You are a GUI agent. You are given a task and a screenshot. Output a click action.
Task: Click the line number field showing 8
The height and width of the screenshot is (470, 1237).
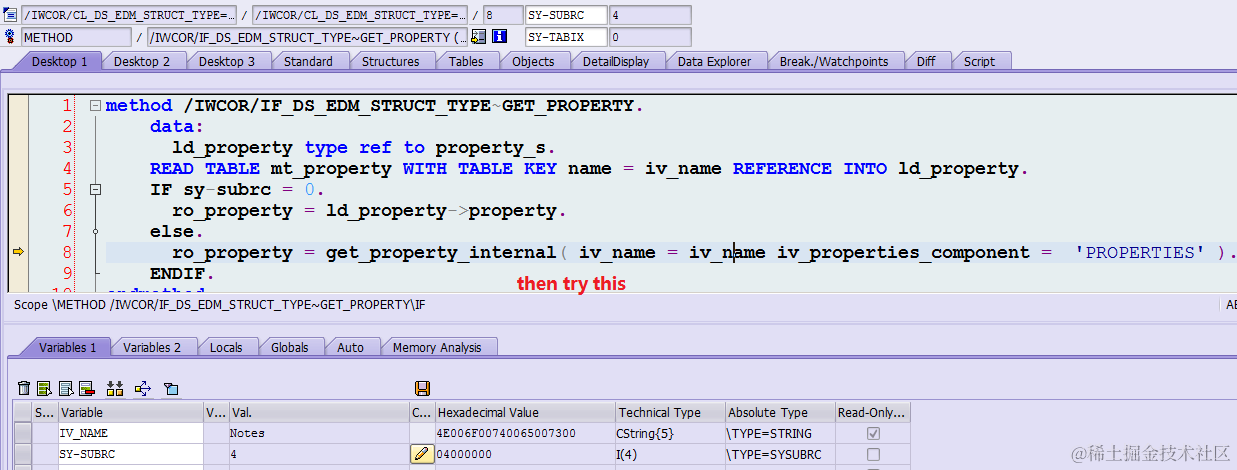tap(501, 15)
